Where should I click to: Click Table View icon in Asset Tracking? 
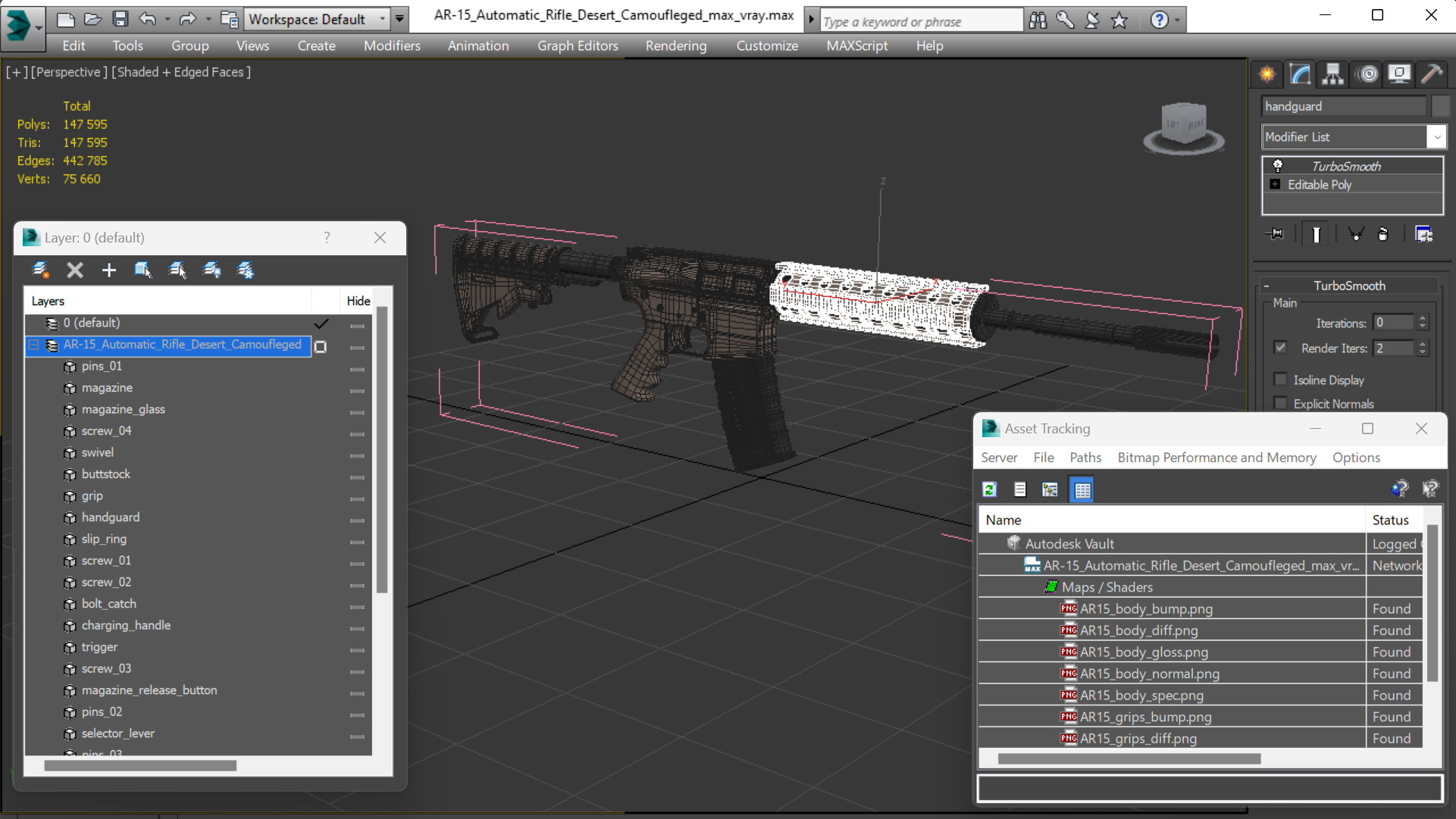coord(1082,489)
